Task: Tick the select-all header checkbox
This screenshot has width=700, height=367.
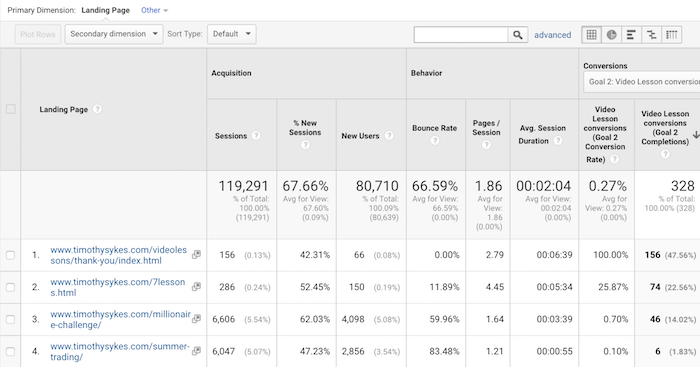Action: [x=11, y=109]
